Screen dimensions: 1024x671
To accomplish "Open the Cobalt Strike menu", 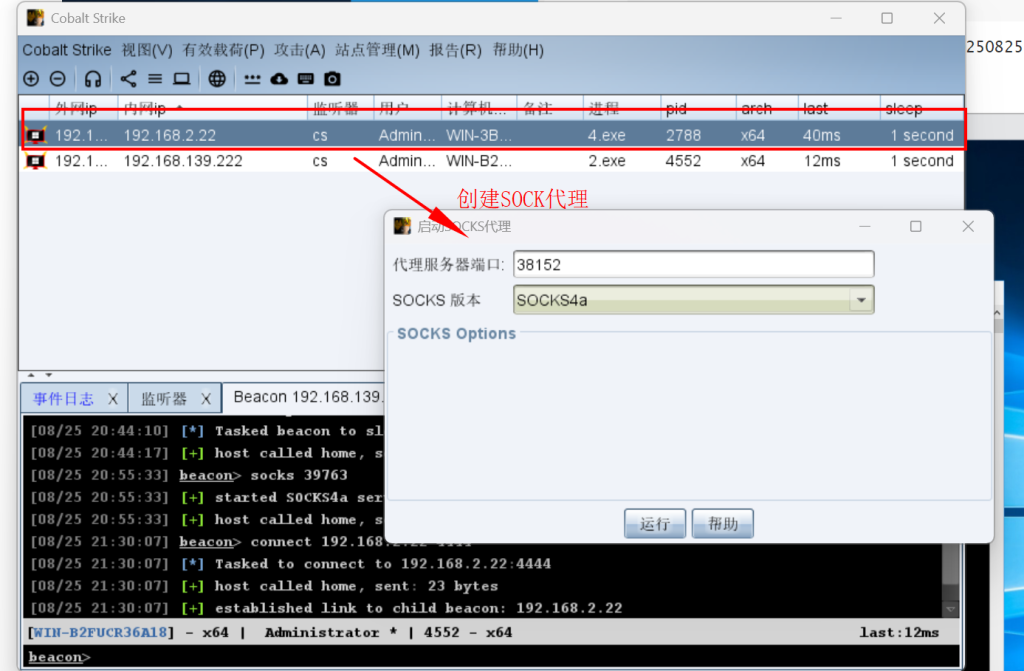I will tap(67, 50).
